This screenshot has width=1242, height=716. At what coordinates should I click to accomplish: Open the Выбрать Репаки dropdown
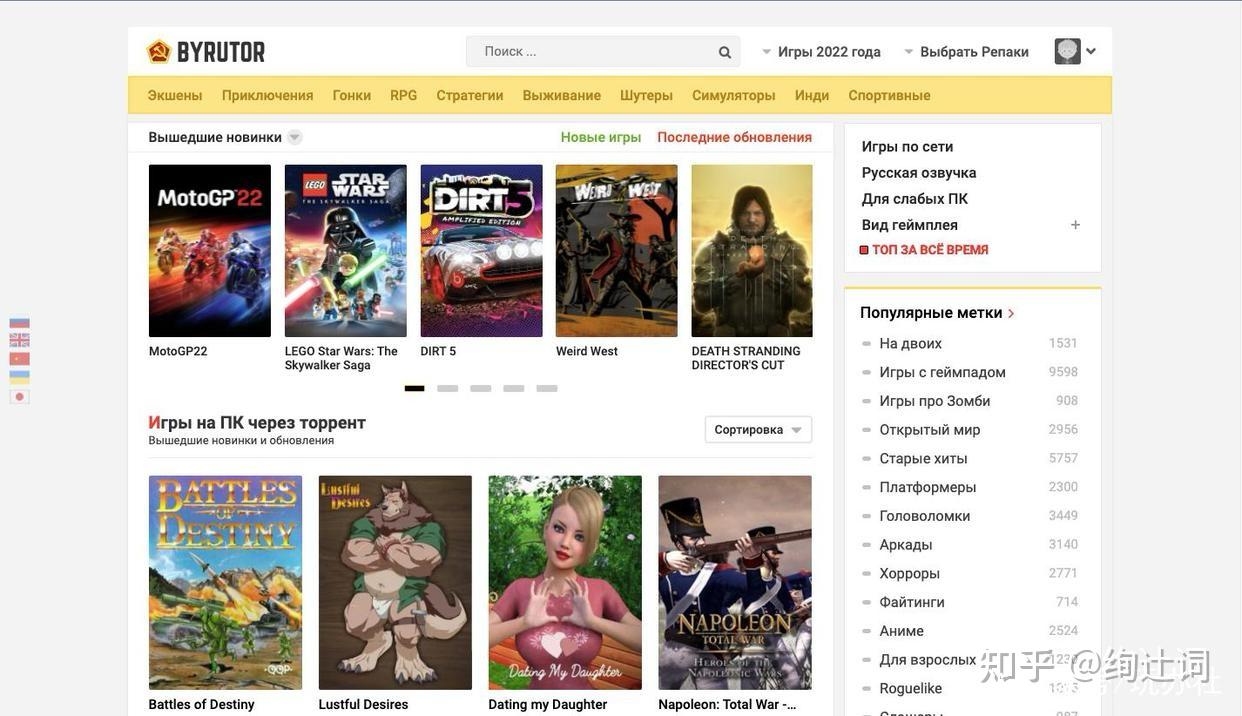click(x=966, y=52)
